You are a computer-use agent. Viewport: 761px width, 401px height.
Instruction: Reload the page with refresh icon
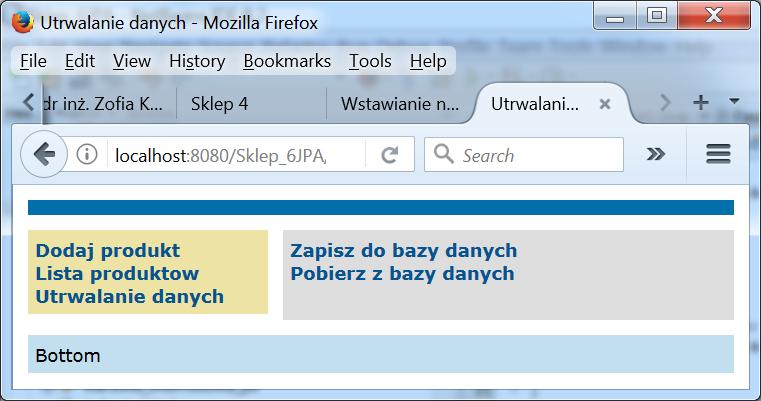click(x=390, y=155)
